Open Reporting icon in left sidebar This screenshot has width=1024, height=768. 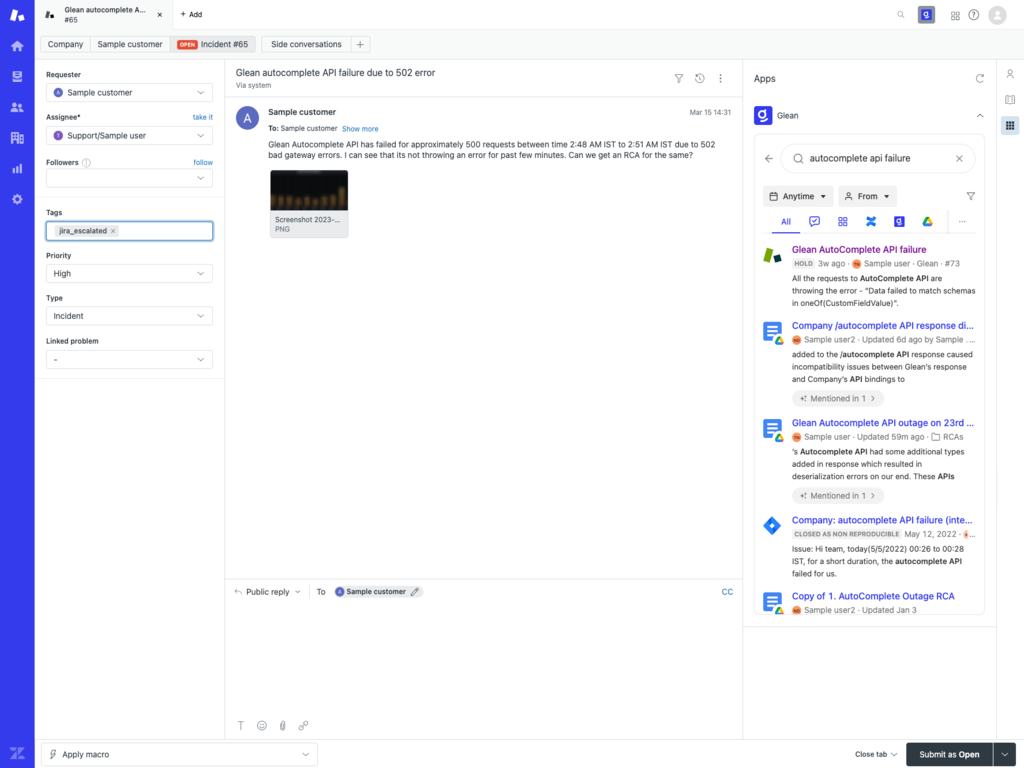[15, 168]
